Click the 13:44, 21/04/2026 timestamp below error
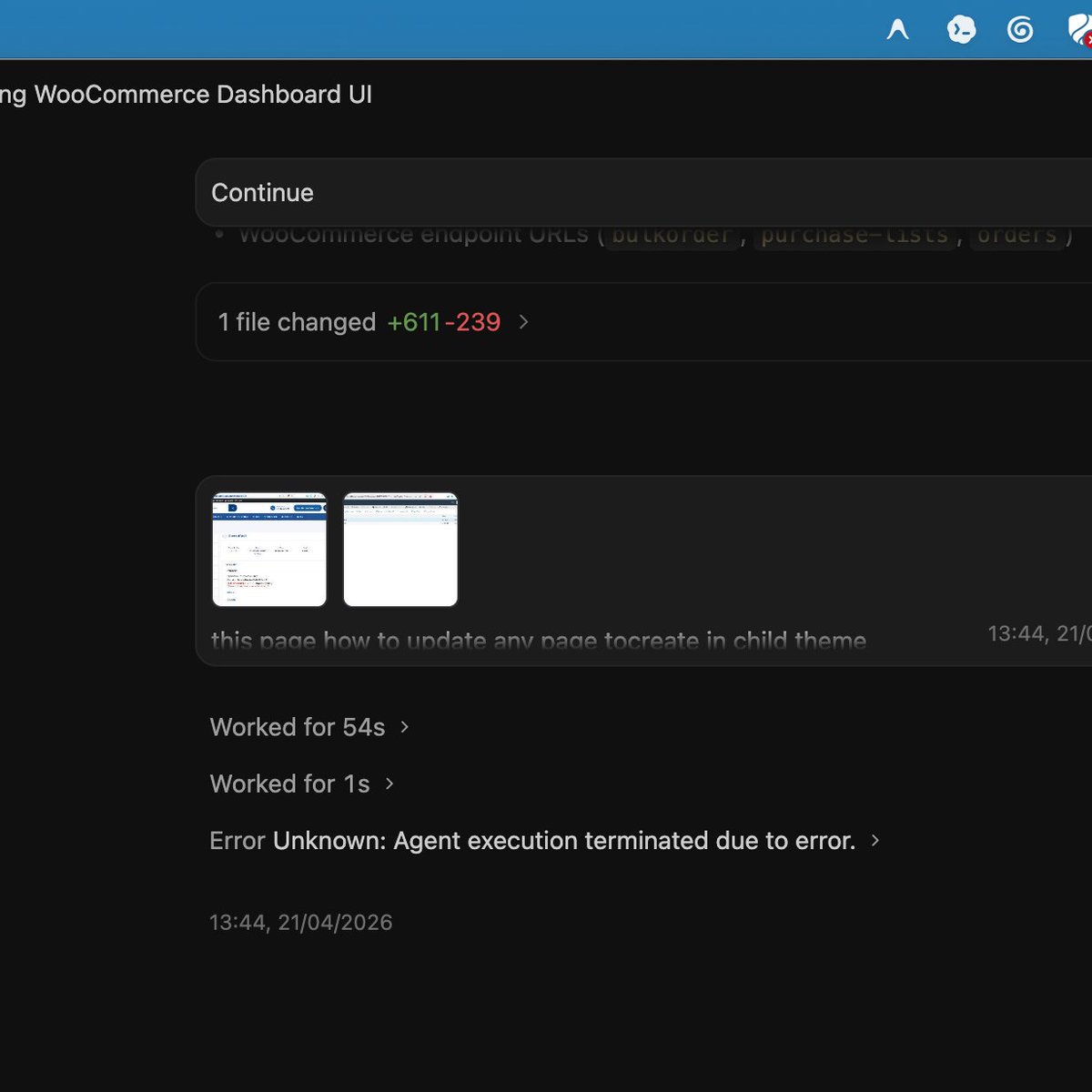 pos(301,922)
